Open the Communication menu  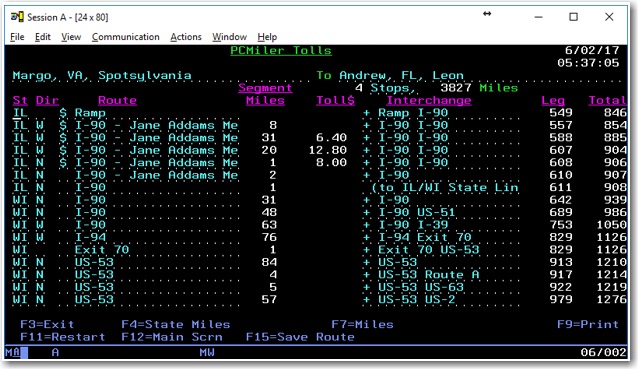pyautogui.click(x=126, y=37)
